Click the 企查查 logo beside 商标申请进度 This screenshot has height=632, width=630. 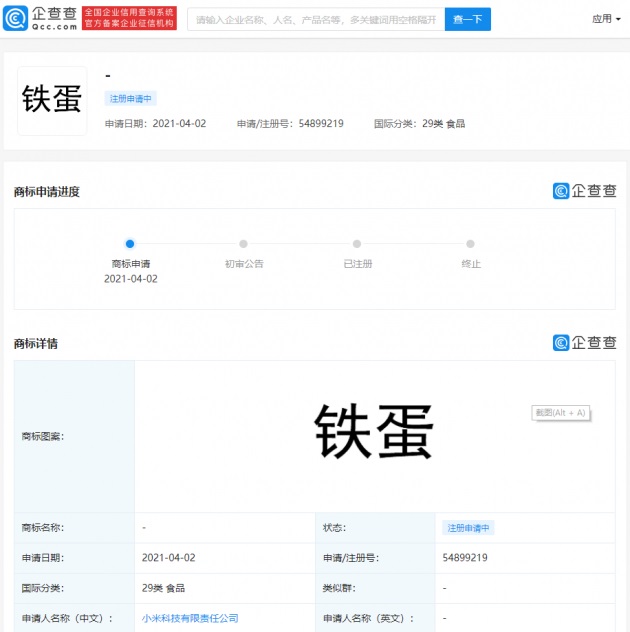584,191
